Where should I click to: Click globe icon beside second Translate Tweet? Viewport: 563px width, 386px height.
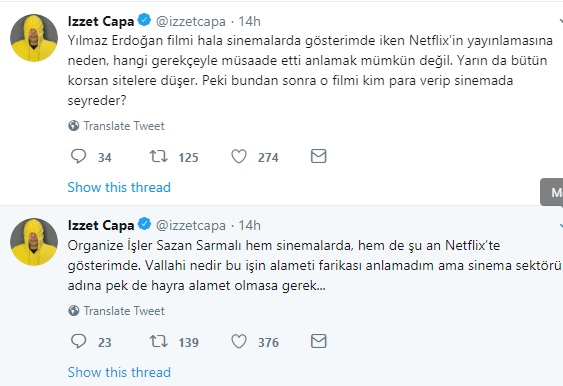point(74,311)
